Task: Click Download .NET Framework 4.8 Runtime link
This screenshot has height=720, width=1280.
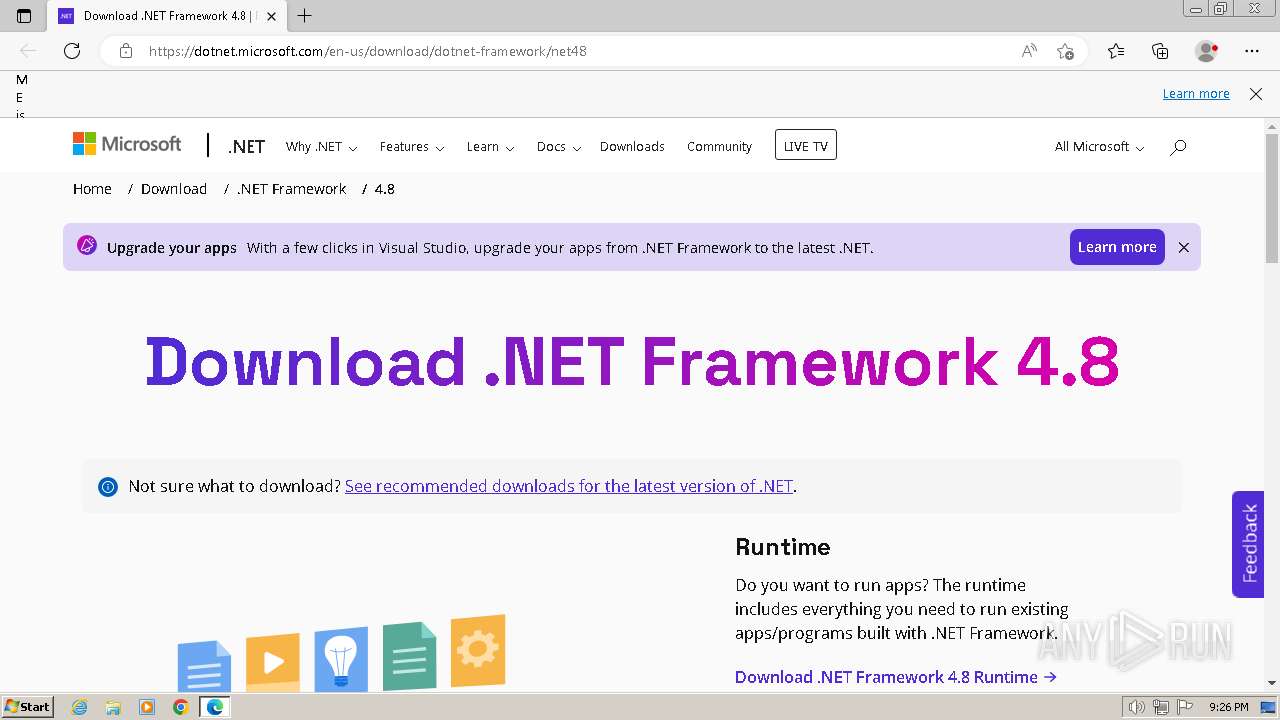Action: tap(896, 677)
